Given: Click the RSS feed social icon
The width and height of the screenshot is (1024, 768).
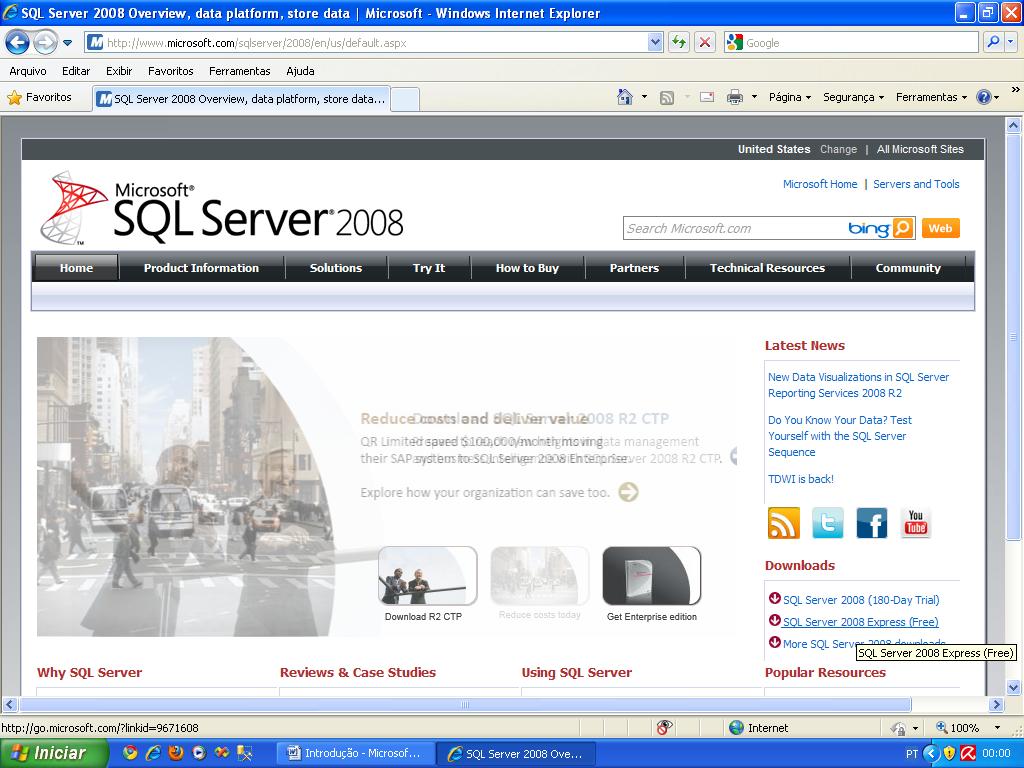Looking at the screenshot, I should pos(783,523).
